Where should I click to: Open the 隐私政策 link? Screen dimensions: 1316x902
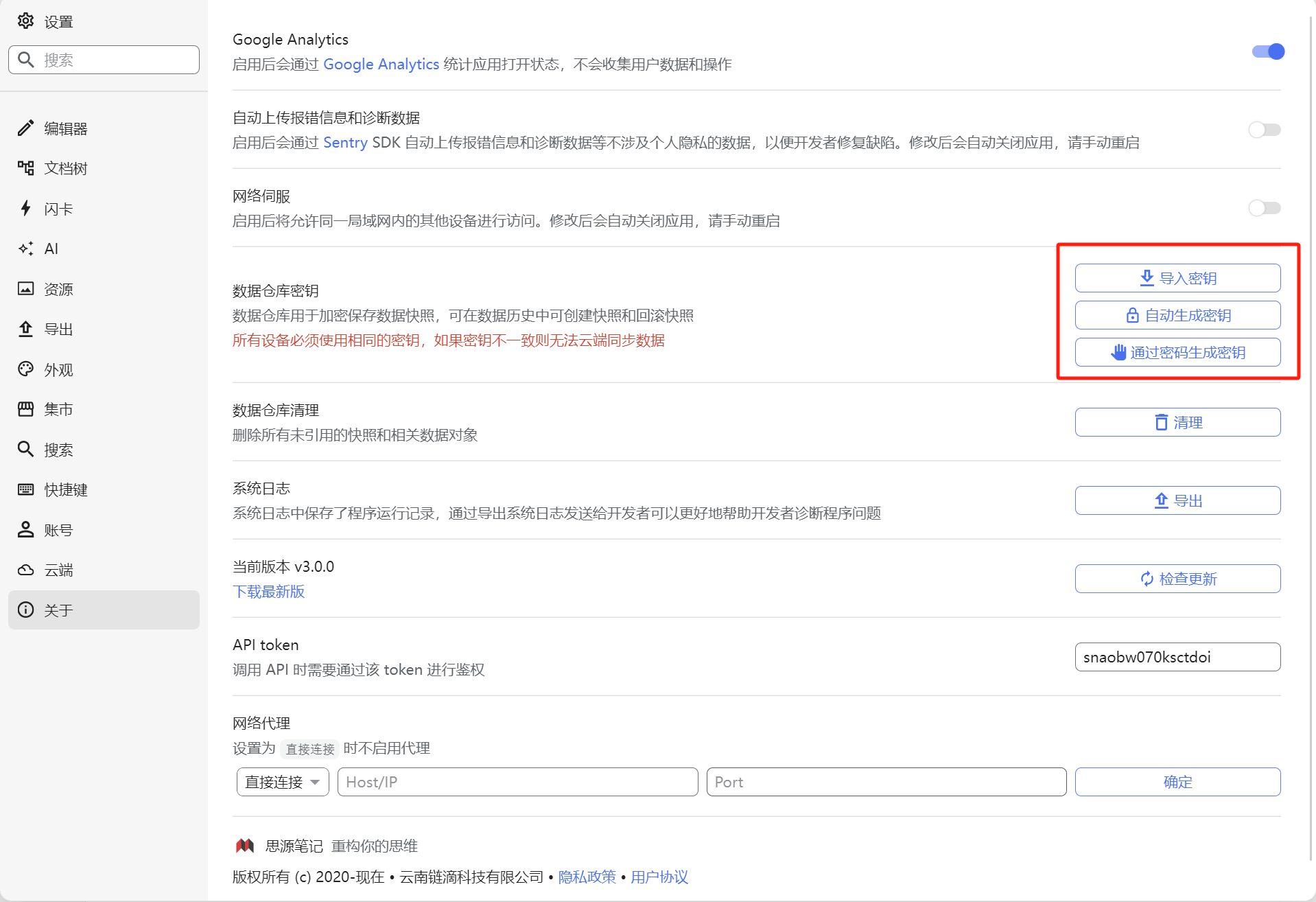587,877
